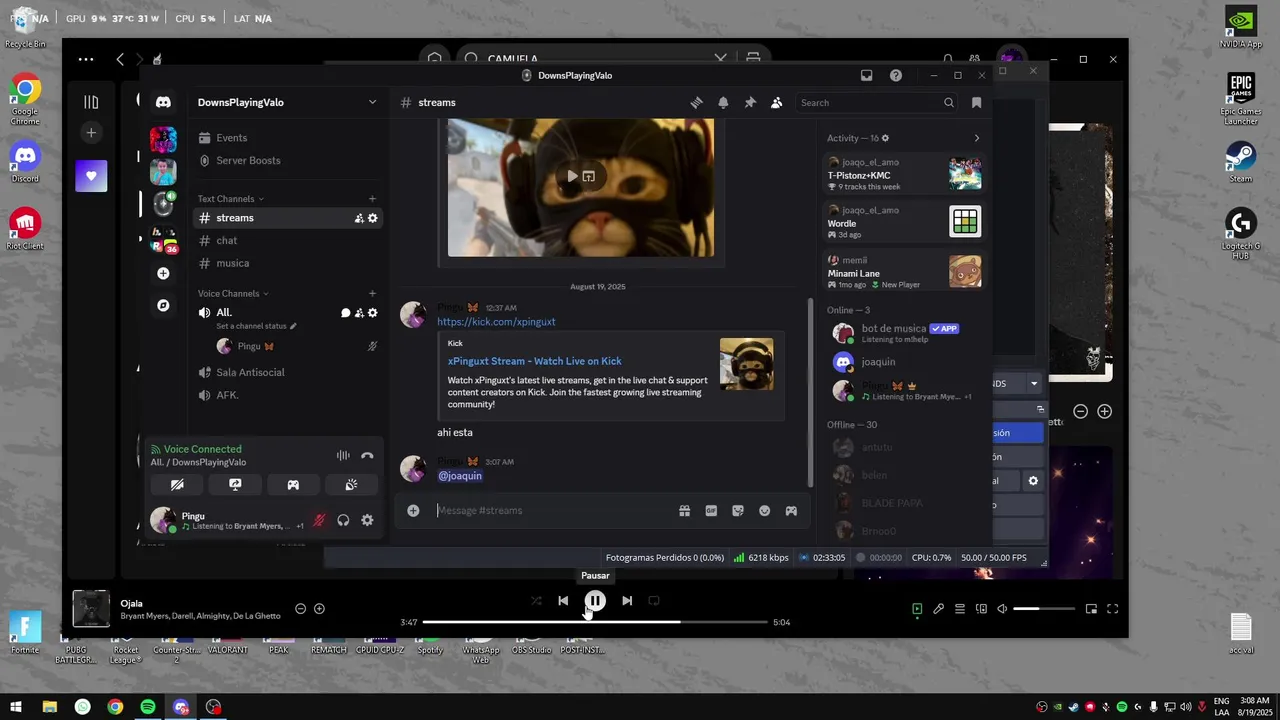
Task: Open the attachment plus button in message bar
Action: point(413,510)
